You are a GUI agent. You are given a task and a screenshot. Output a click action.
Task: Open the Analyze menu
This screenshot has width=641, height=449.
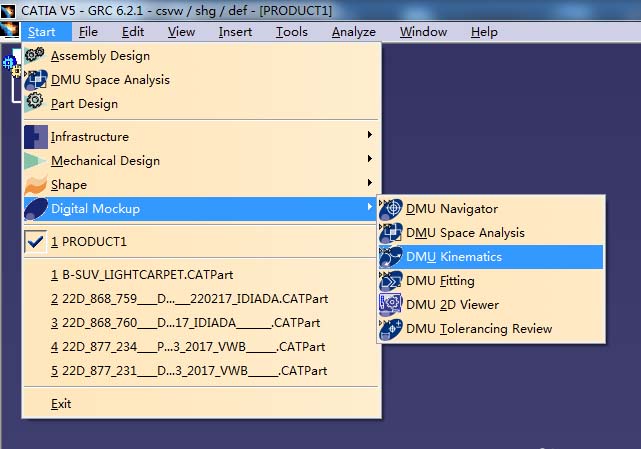click(354, 32)
